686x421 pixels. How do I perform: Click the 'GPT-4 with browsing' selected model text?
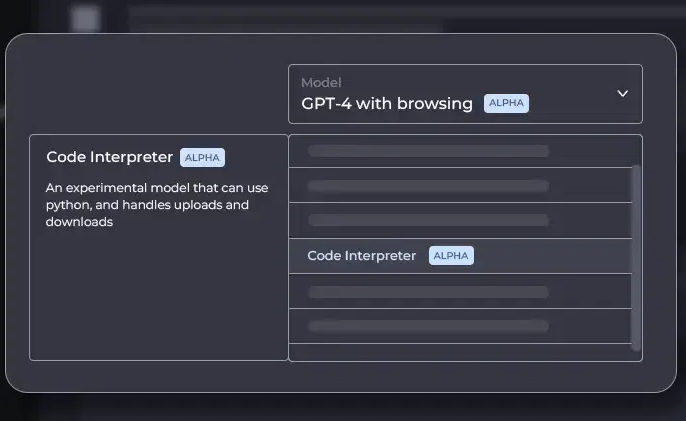(387, 104)
